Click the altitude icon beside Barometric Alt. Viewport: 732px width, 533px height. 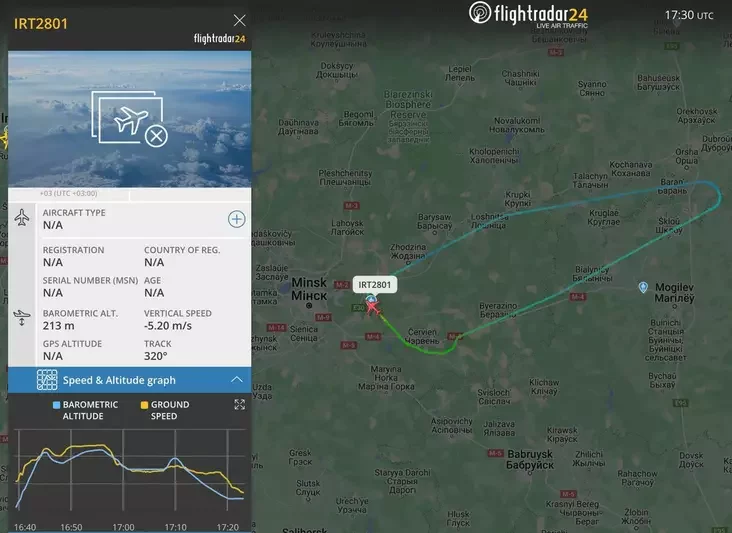[x=21, y=317]
